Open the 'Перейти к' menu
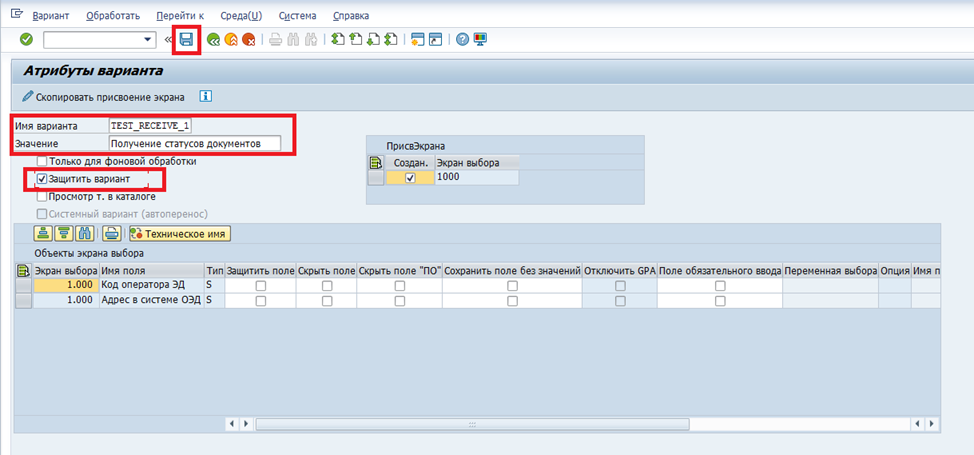The image size is (974, 455). pyautogui.click(x=180, y=16)
